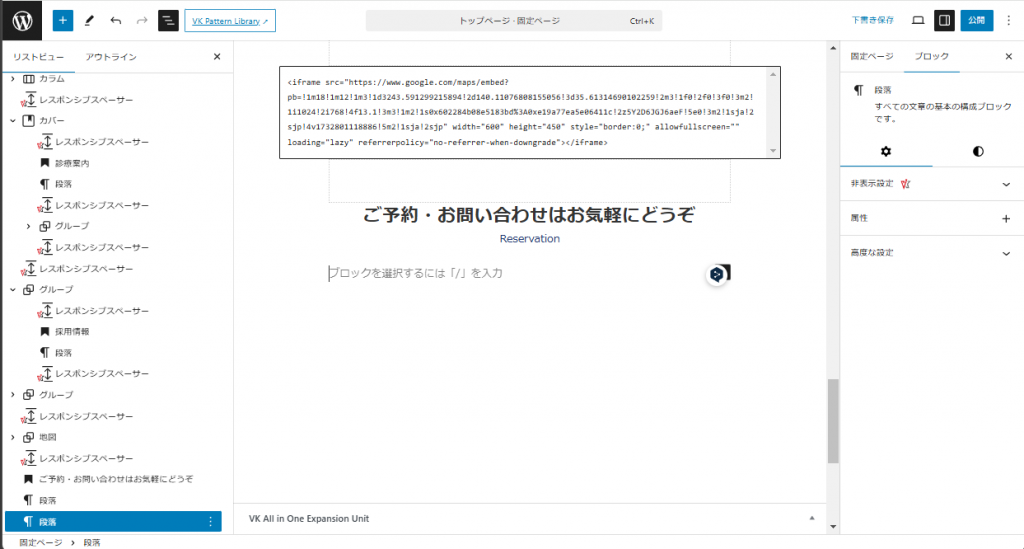Toggle the list view document overview icon
This screenshot has width=1024, height=549.
pos(168,20)
